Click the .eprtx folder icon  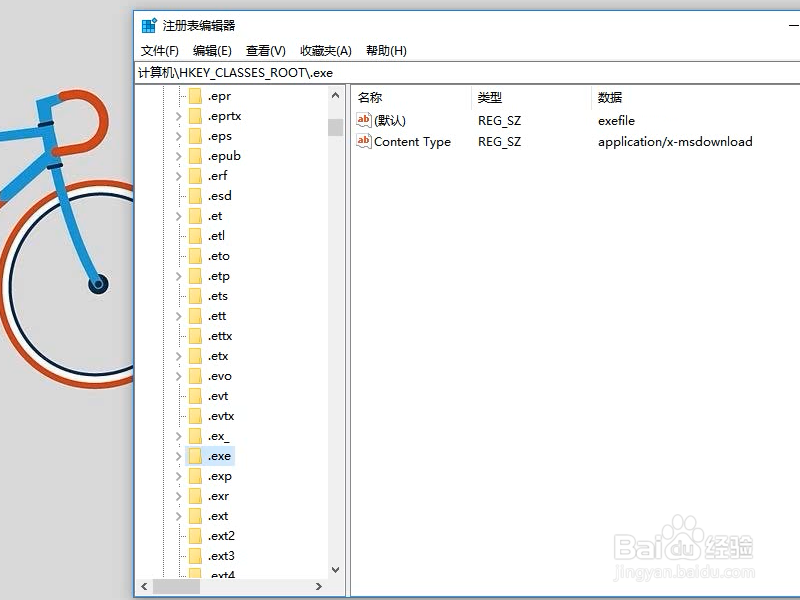click(x=195, y=116)
